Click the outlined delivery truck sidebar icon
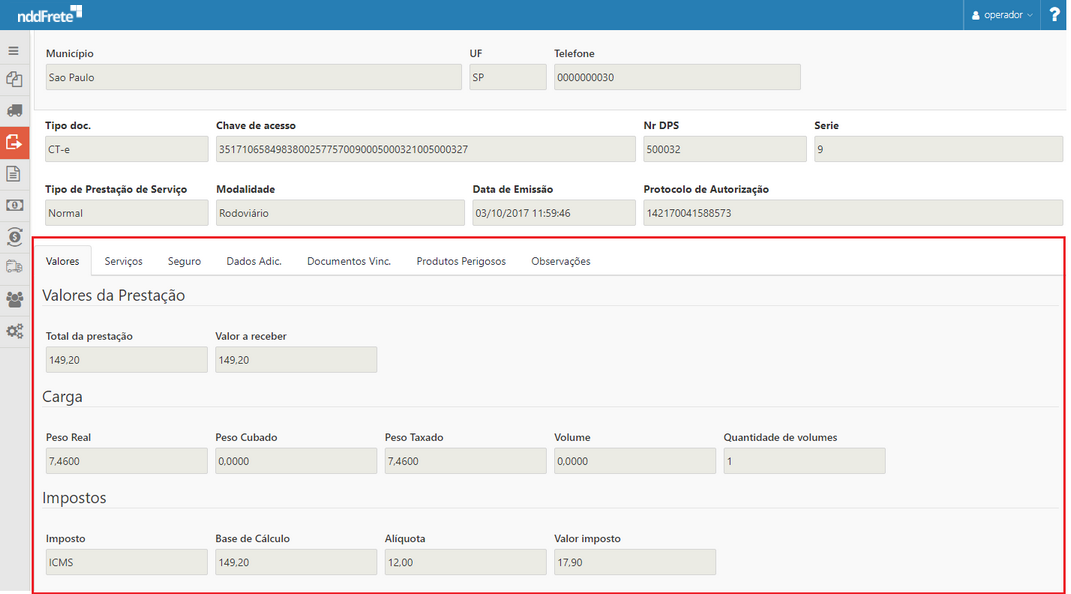 tap(14, 267)
